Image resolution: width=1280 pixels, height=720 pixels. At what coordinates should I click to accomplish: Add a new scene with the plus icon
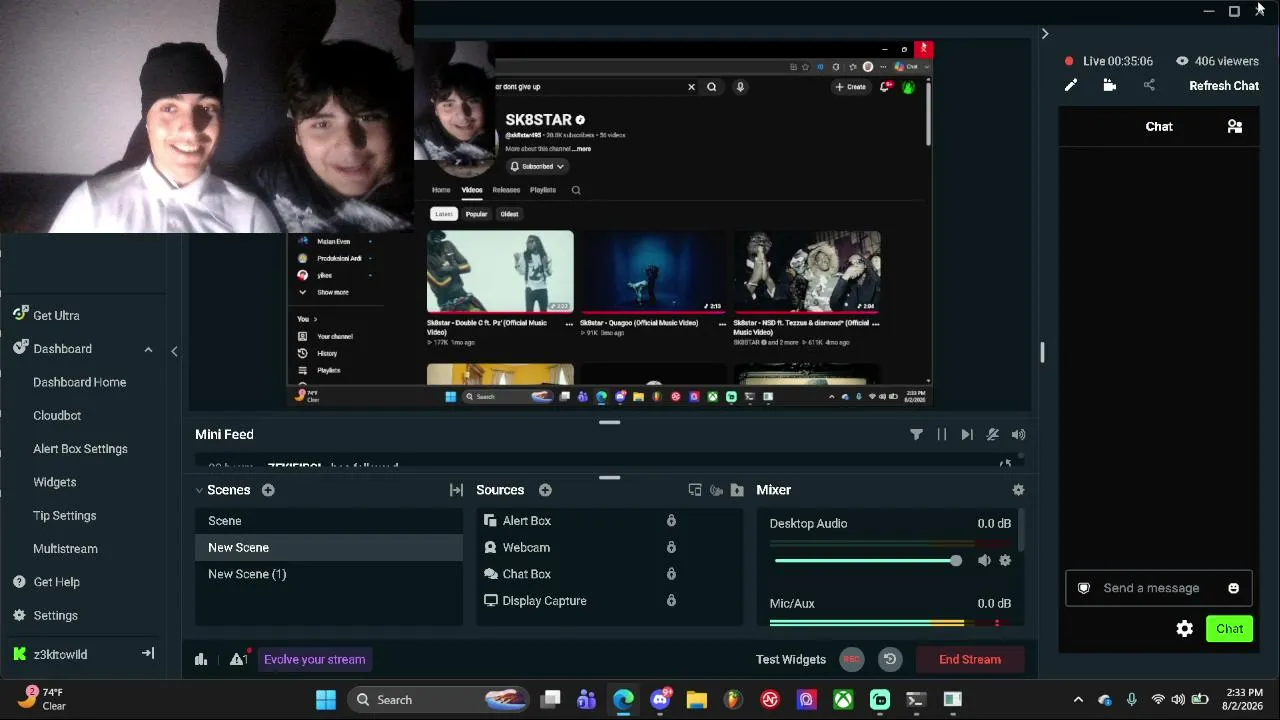pos(268,490)
